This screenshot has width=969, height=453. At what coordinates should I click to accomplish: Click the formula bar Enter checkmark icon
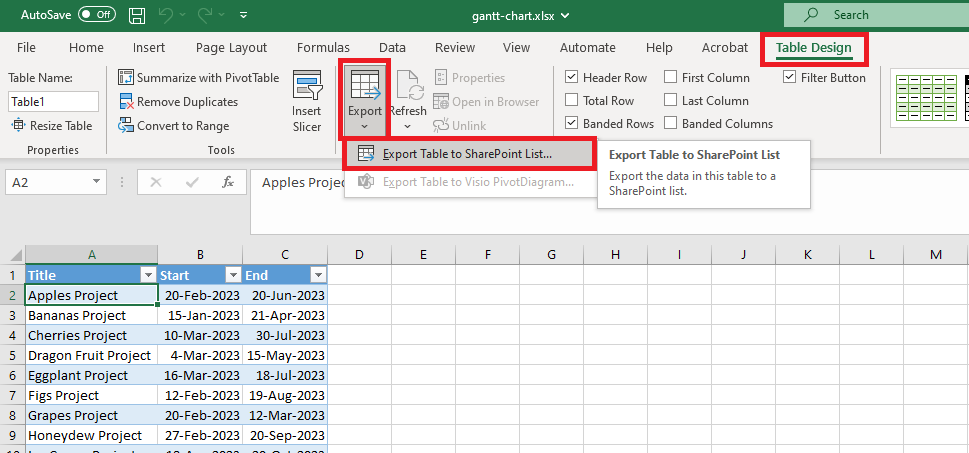(192, 182)
